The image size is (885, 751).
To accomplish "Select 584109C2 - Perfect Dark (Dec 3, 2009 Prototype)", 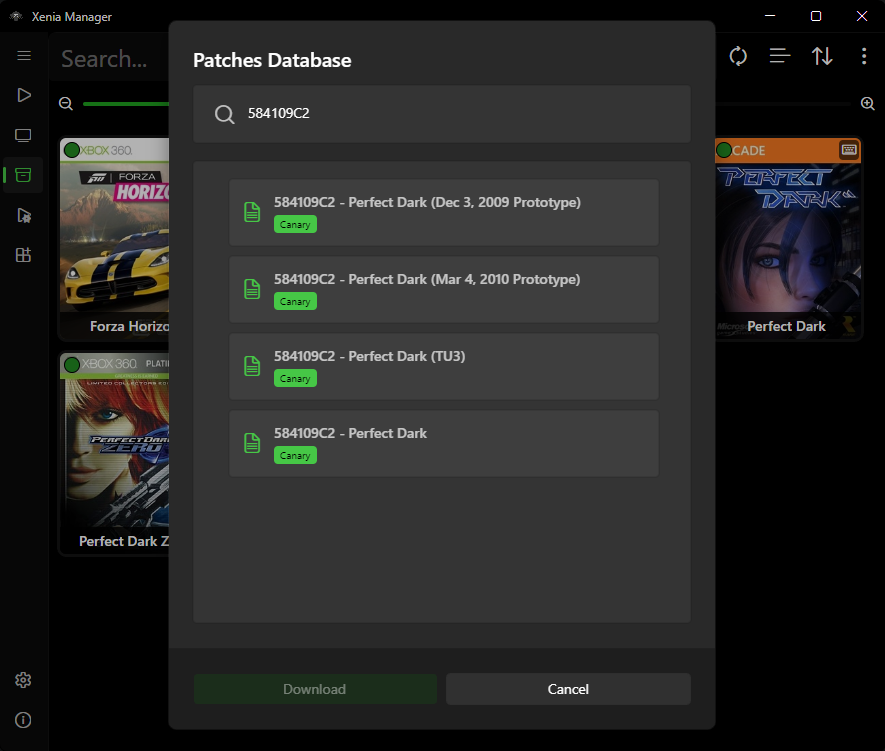I will point(444,212).
